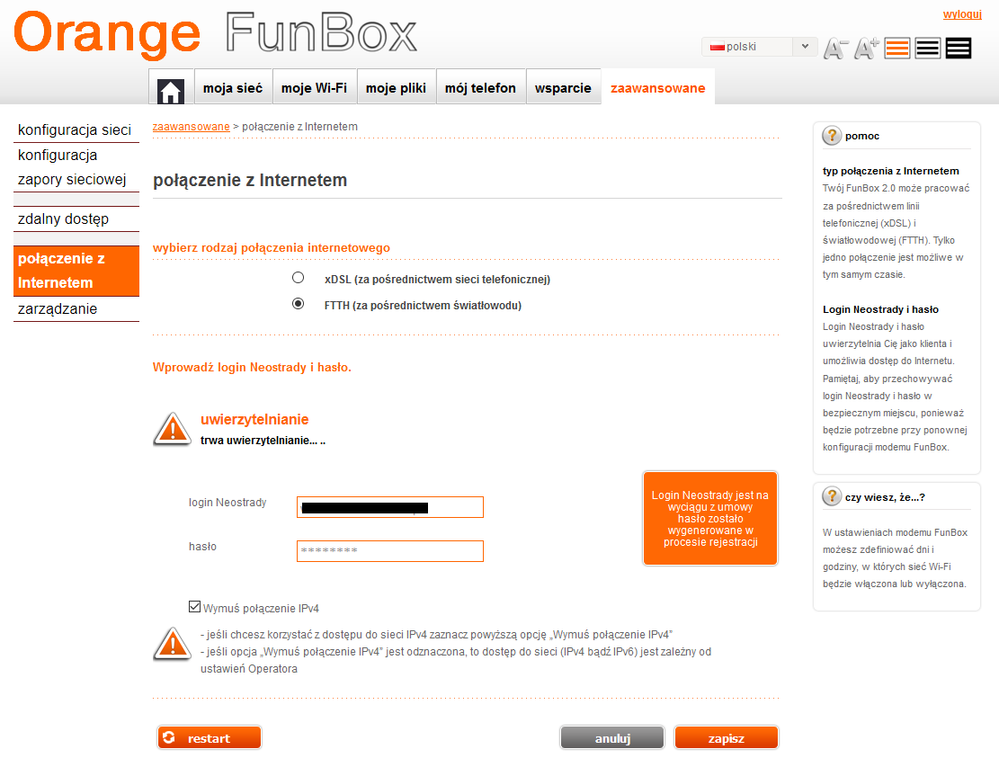The image size is (999, 758).
Task: Click the warning icon near the IPv4 note
Action: (x=171, y=645)
